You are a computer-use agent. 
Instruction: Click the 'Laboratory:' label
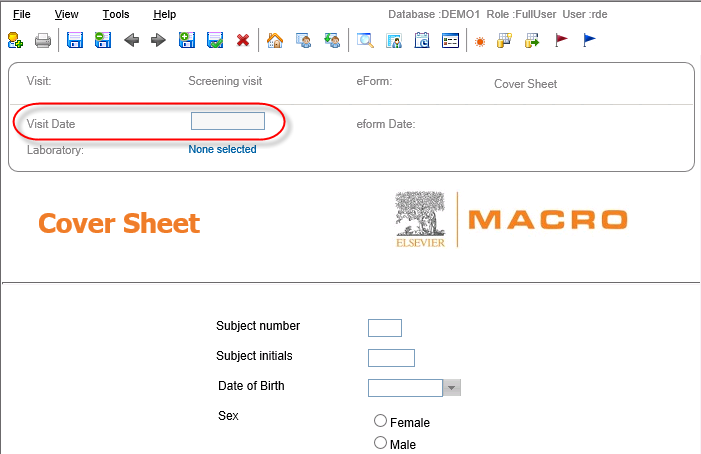coord(55,150)
